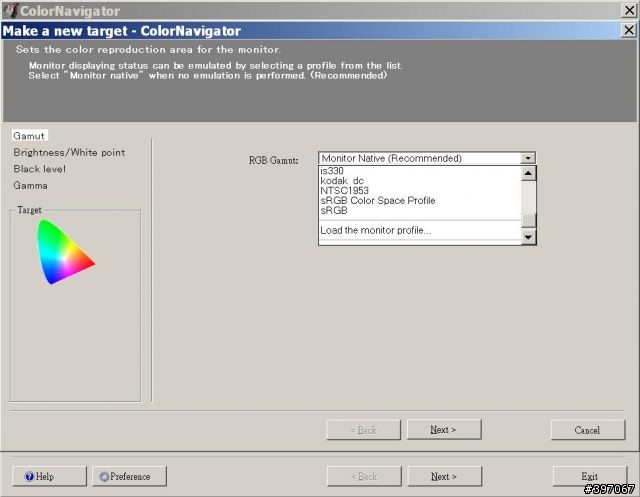Click Cancel in the target dialog
Image resolution: width=640 pixels, height=497 pixels.
[x=588, y=430]
